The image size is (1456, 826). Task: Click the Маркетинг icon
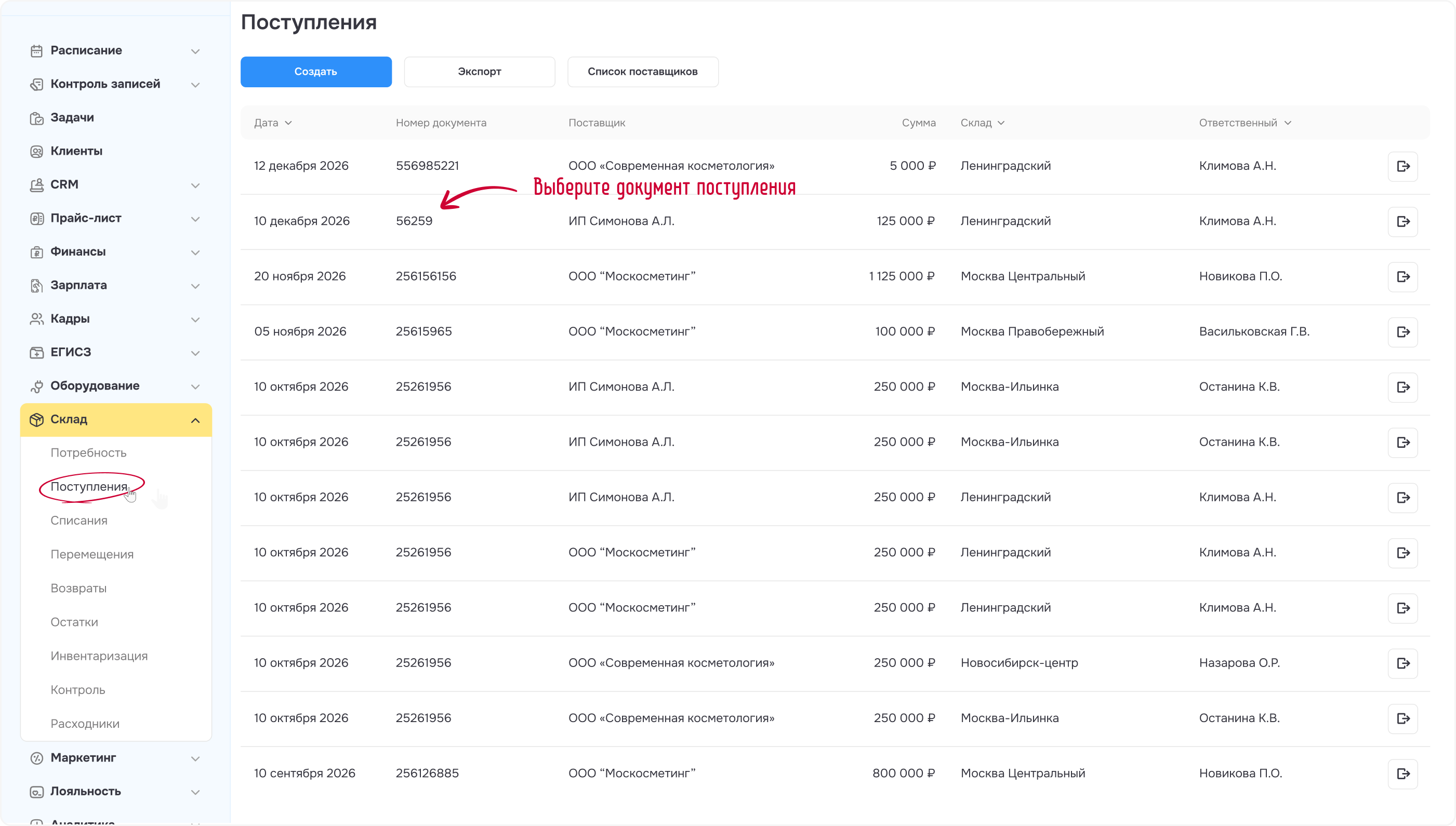[36, 758]
